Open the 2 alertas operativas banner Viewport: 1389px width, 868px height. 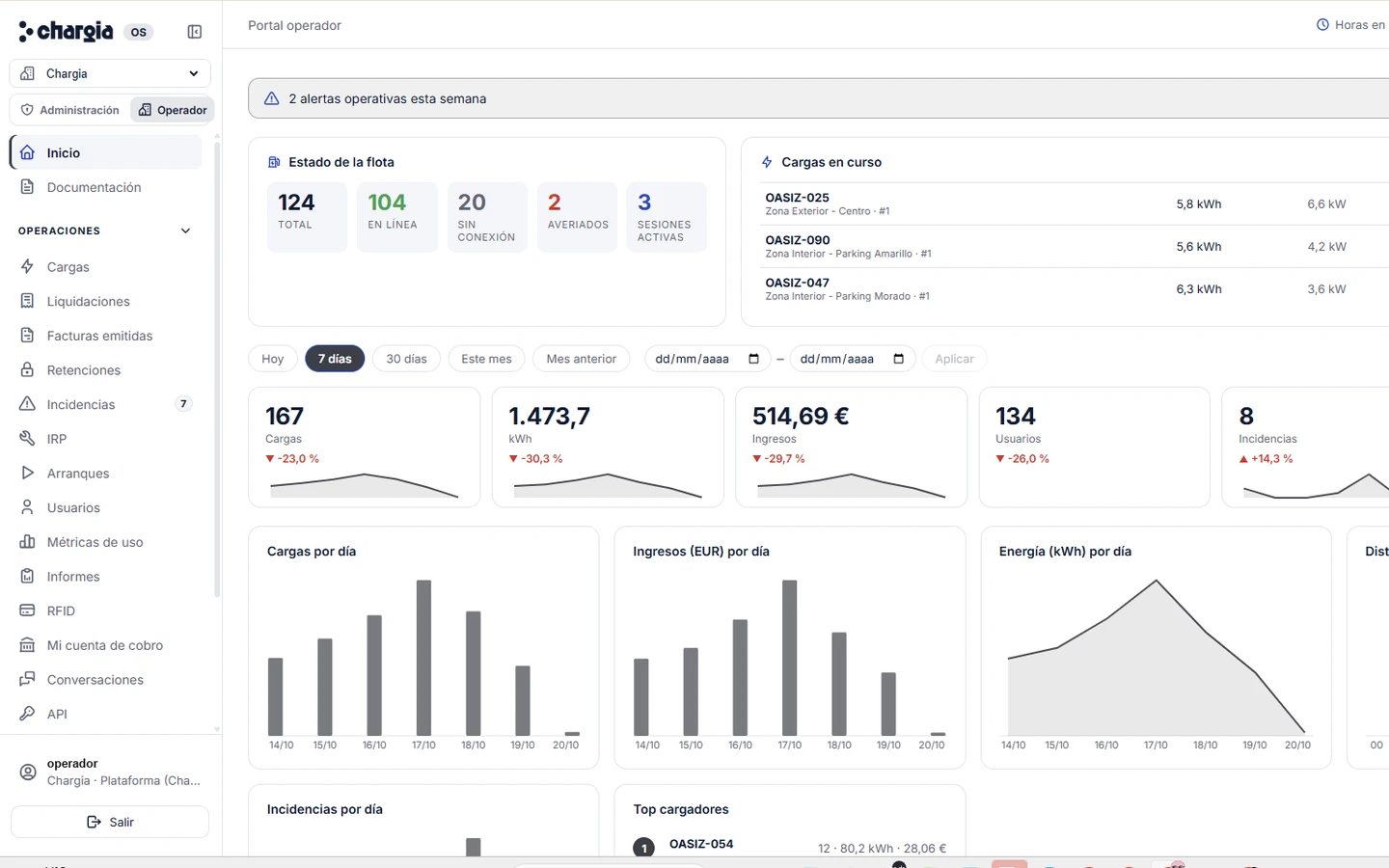[818, 98]
